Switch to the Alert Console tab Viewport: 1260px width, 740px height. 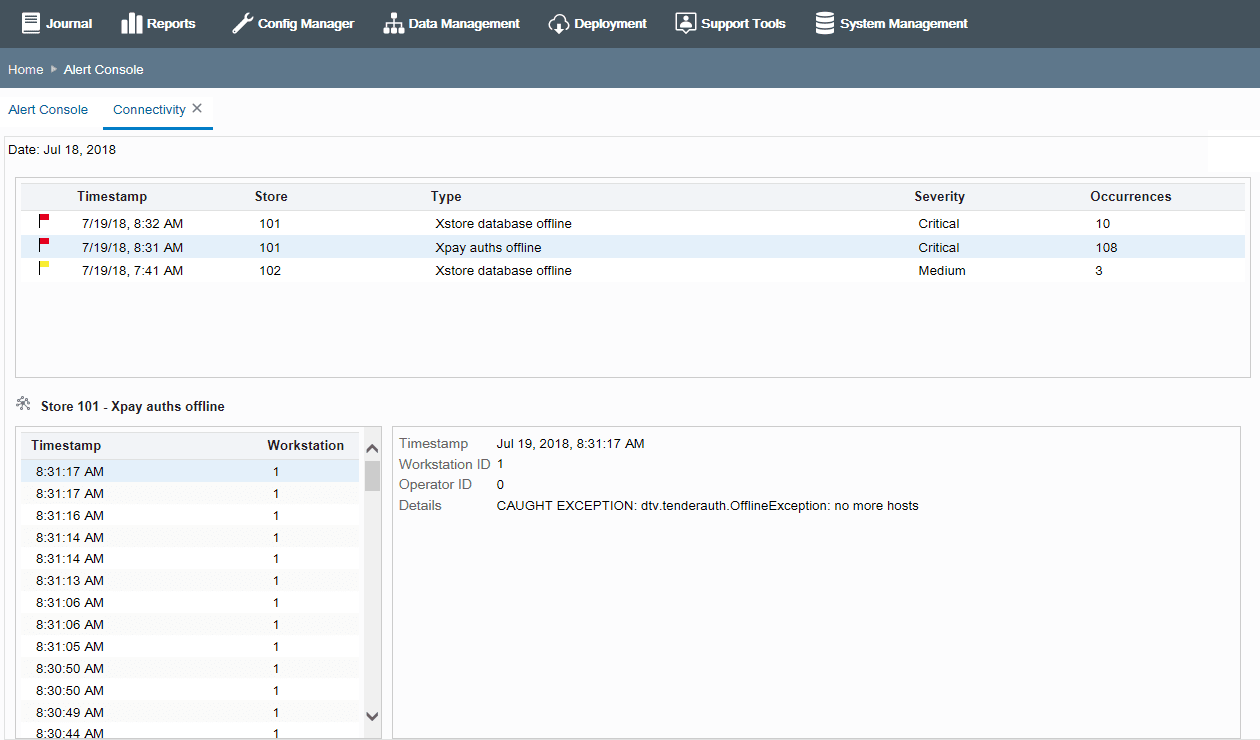[48, 110]
